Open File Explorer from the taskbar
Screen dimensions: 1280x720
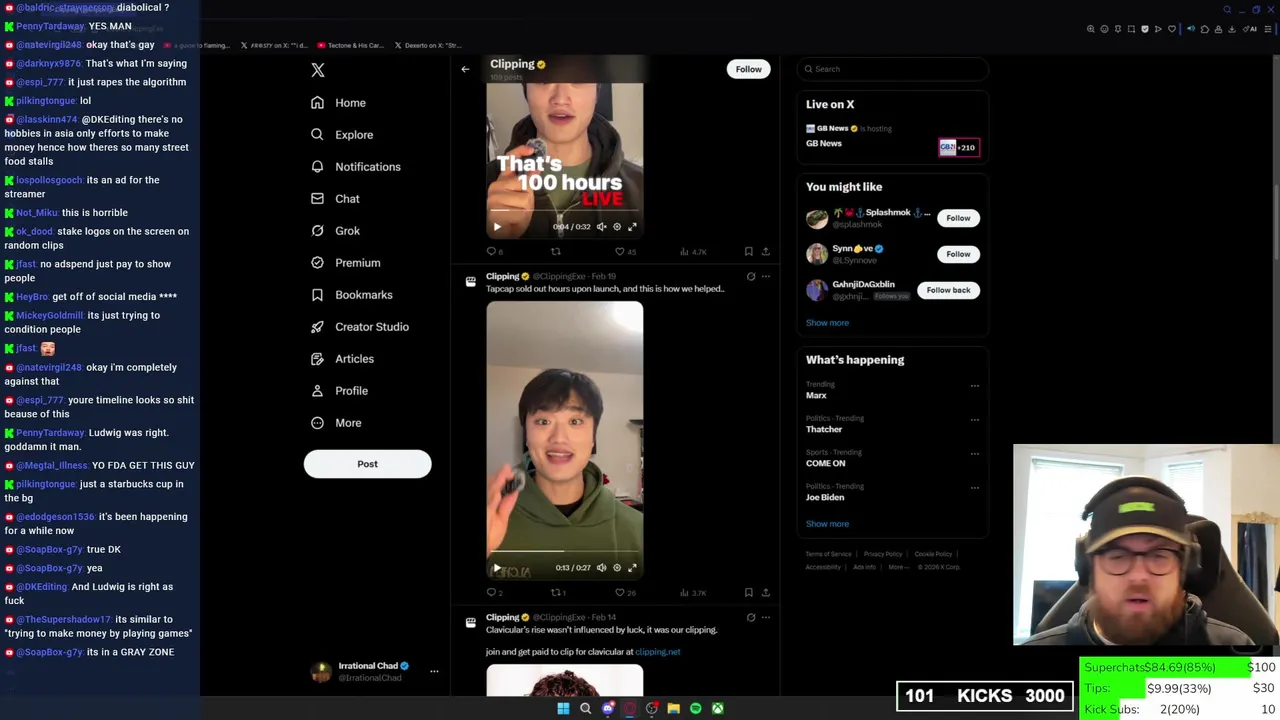tap(673, 709)
